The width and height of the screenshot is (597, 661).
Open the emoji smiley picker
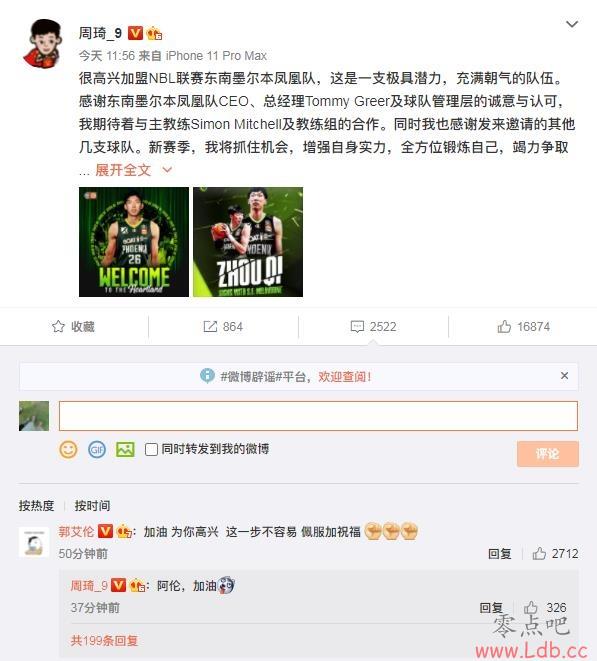[68, 449]
